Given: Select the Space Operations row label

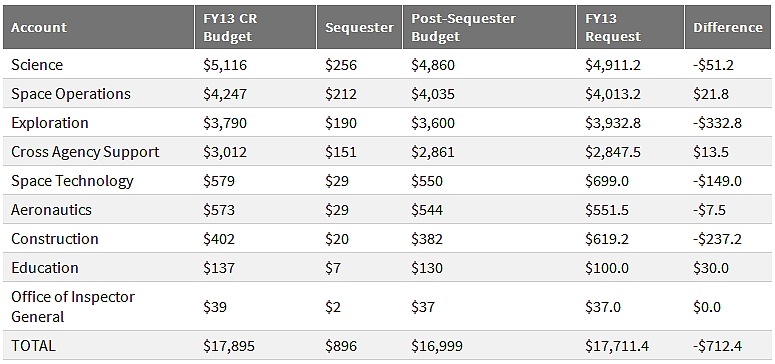Looking at the screenshot, I should [71, 94].
